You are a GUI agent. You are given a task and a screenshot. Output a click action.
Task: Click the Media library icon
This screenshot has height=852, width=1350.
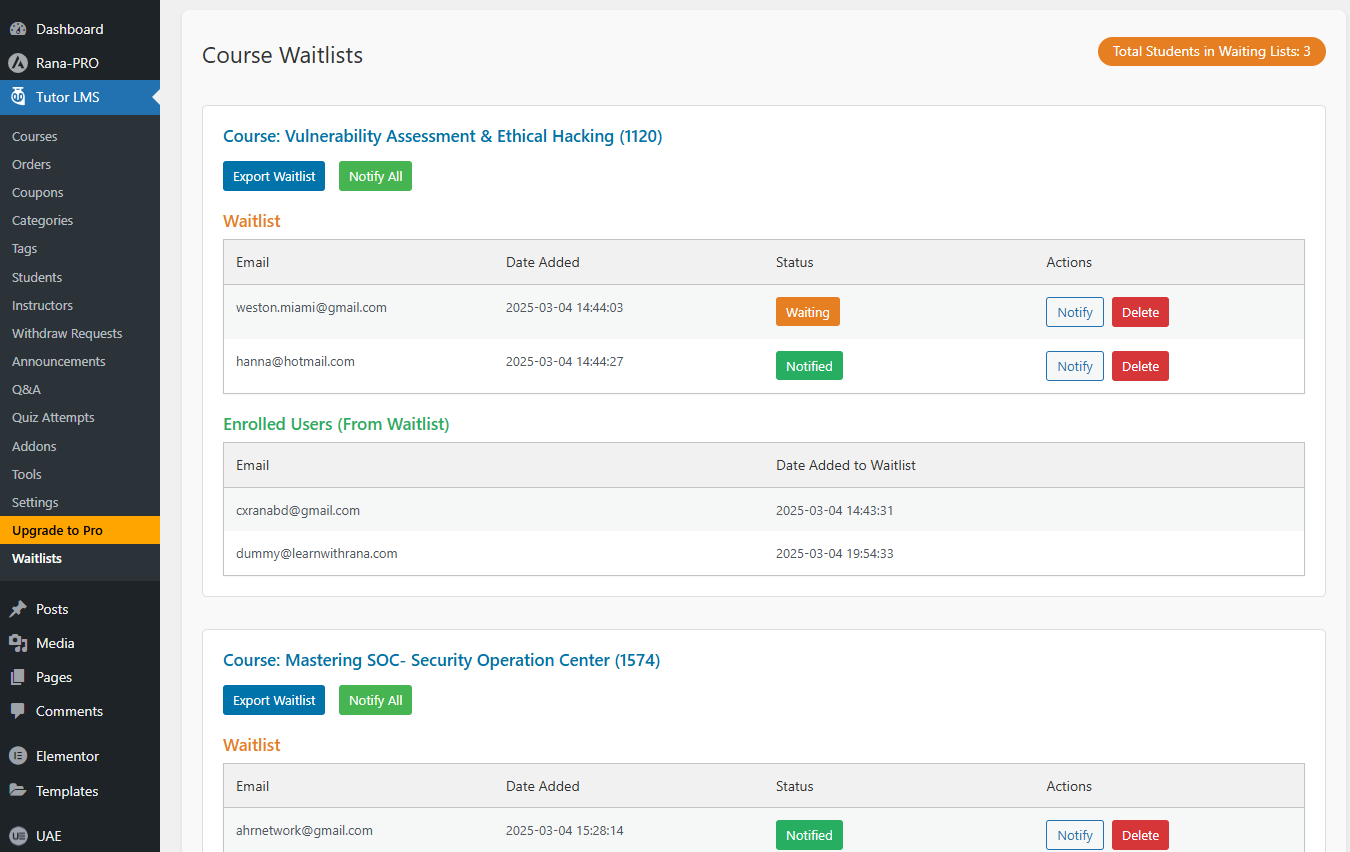point(18,643)
